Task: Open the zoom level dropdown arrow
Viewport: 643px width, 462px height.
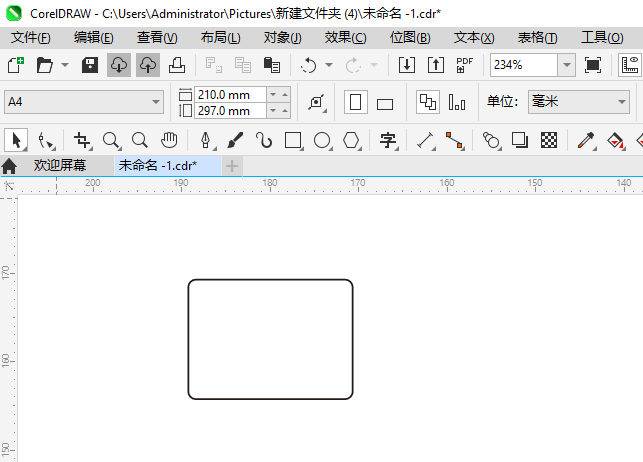Action: click(567, 65)
